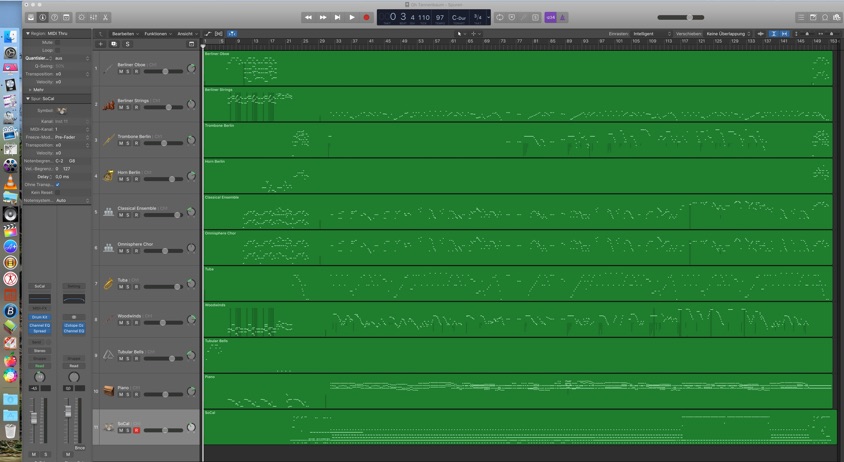Toggle the global tracks button above track list
Viewport: 844px width, 462px height.
[191, 44]
